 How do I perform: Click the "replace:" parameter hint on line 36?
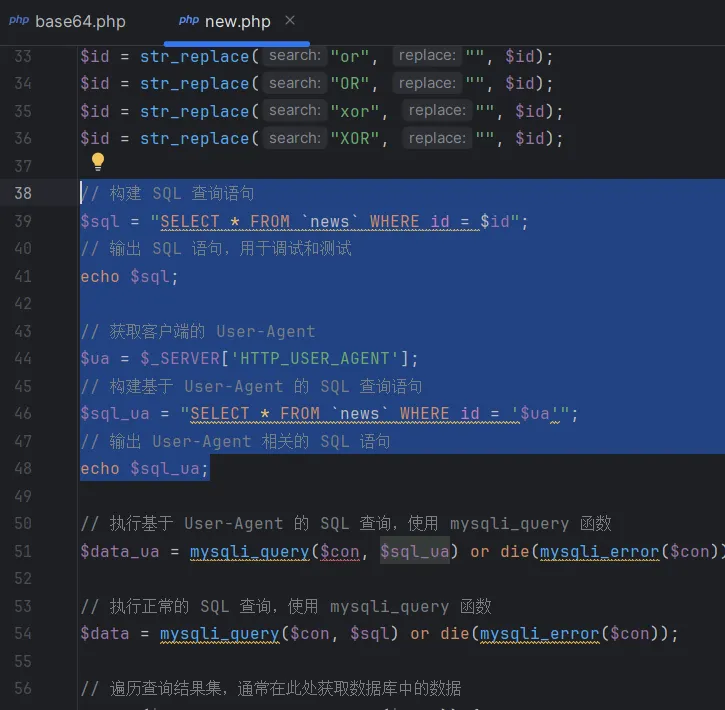(x=436, y=138)
